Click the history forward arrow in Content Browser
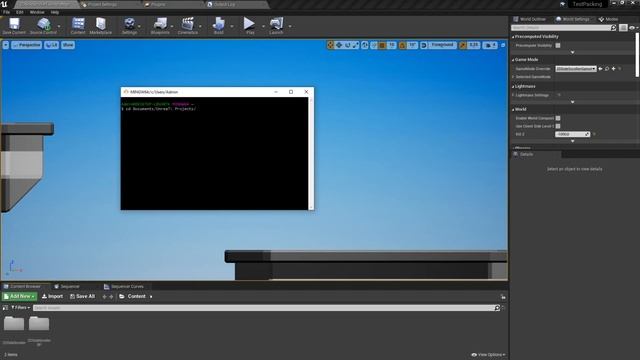This screenshot has width=640, height=360. [111, 297]
